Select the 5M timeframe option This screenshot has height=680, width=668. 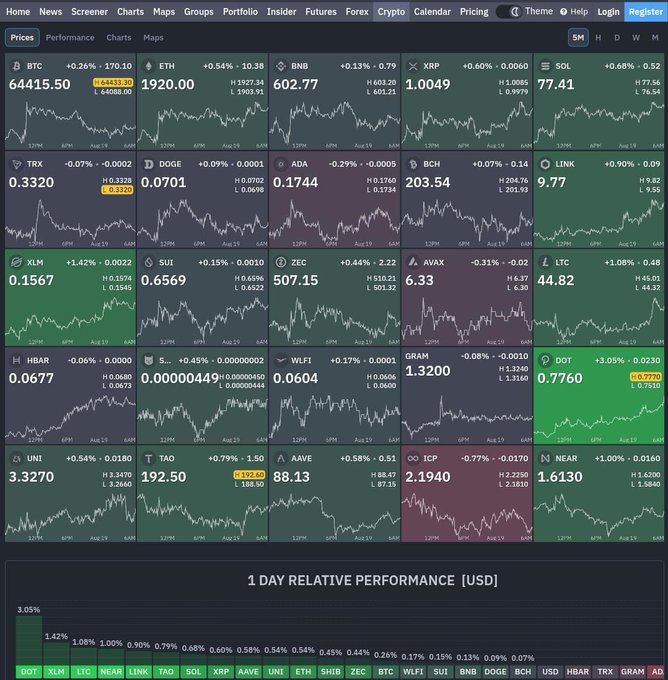point(578,38)
